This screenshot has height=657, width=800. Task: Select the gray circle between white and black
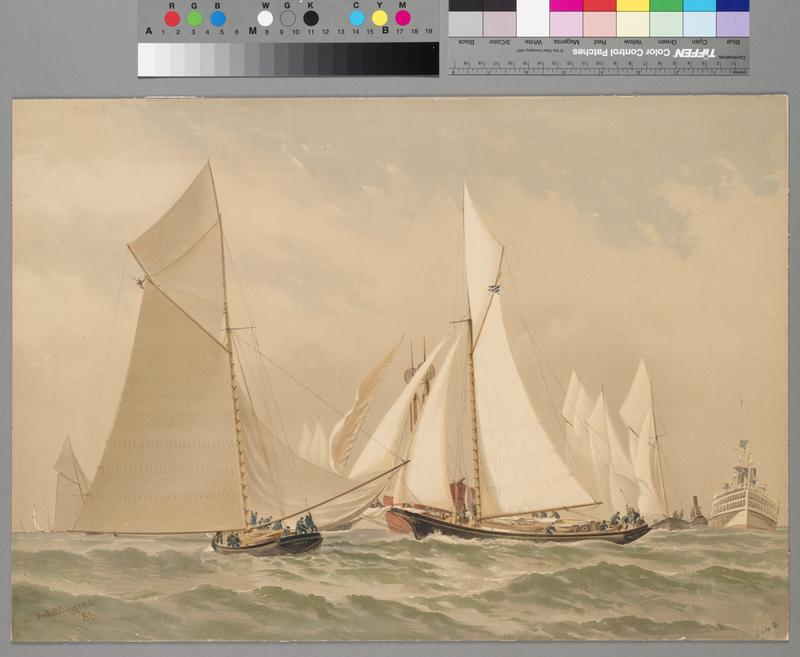pyautogui.click(x=288, y=18)
